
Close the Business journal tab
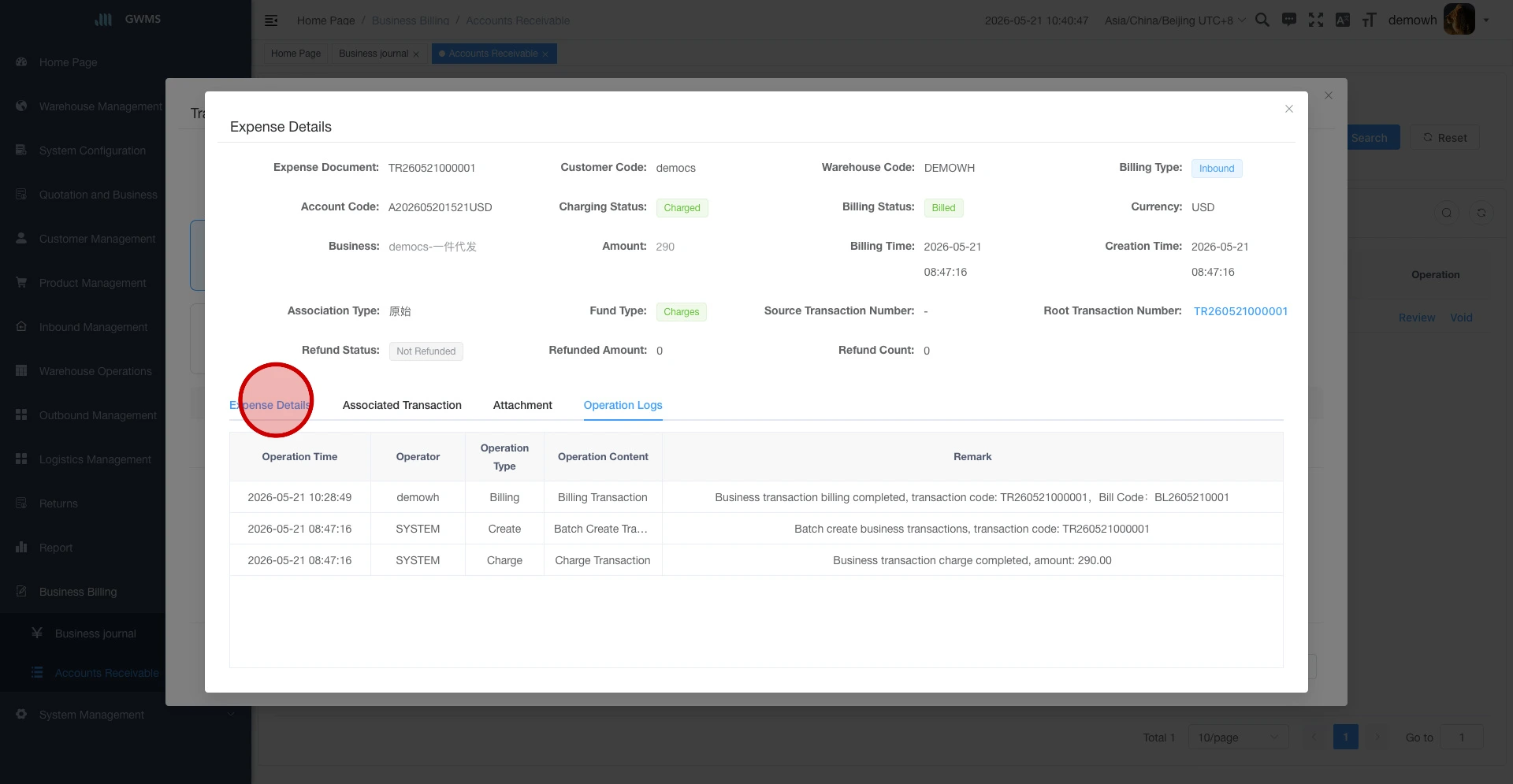(x=416, y=54)
